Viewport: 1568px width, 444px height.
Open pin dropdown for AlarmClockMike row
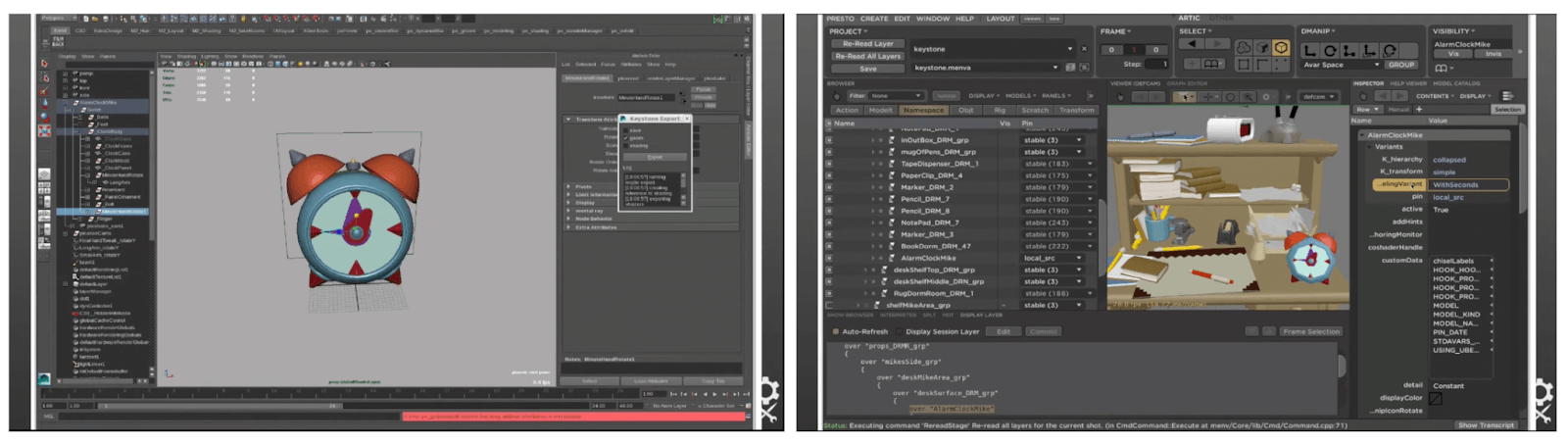point(1079,258)
